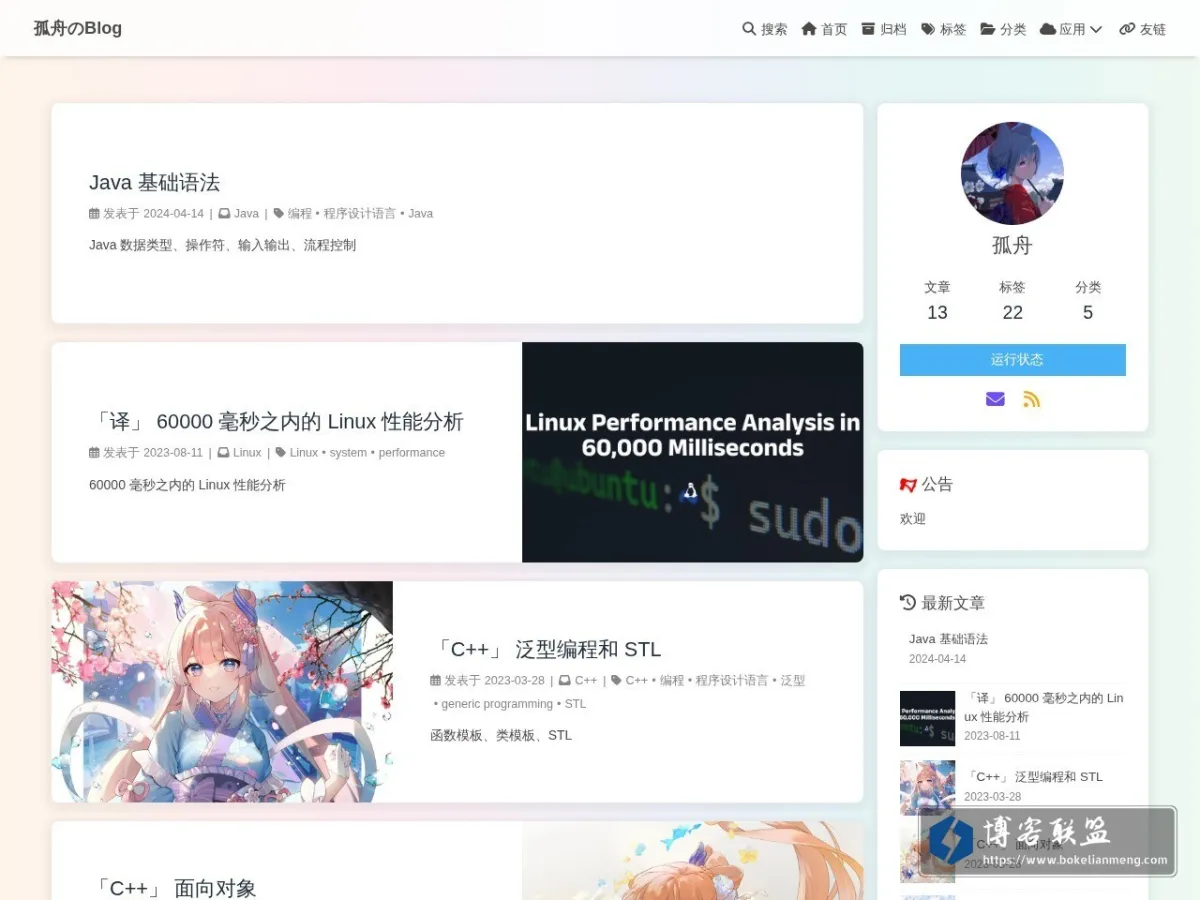Click STL post thumbnail in 最新文章 list

(x=927, y=788)
